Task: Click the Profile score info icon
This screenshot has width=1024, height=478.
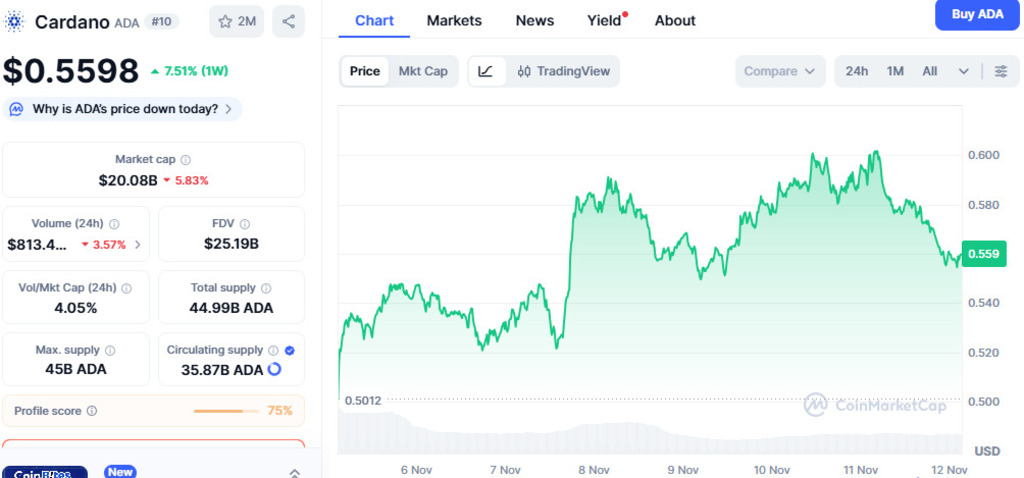Action: click(92, 411)
